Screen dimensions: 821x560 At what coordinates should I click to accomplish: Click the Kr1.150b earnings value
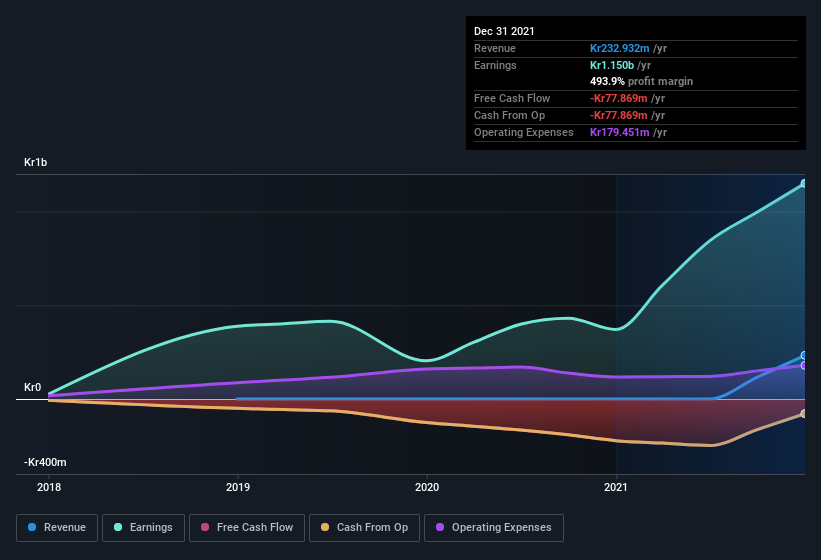[612, 65]
